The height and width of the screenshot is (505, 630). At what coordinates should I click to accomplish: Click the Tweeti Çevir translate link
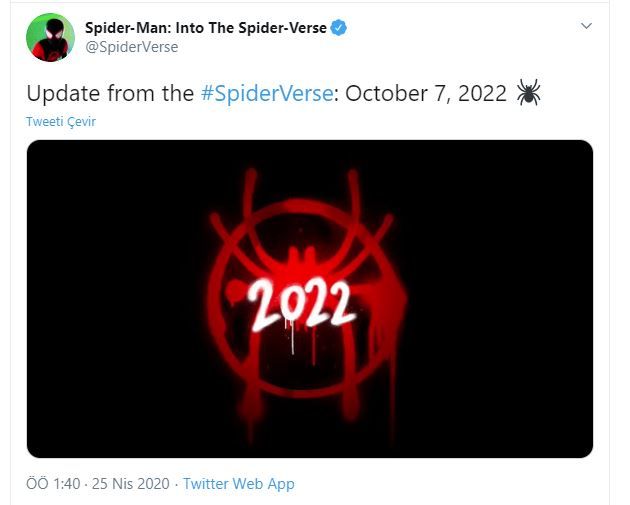pyautogui.click(x=61, y=121)
